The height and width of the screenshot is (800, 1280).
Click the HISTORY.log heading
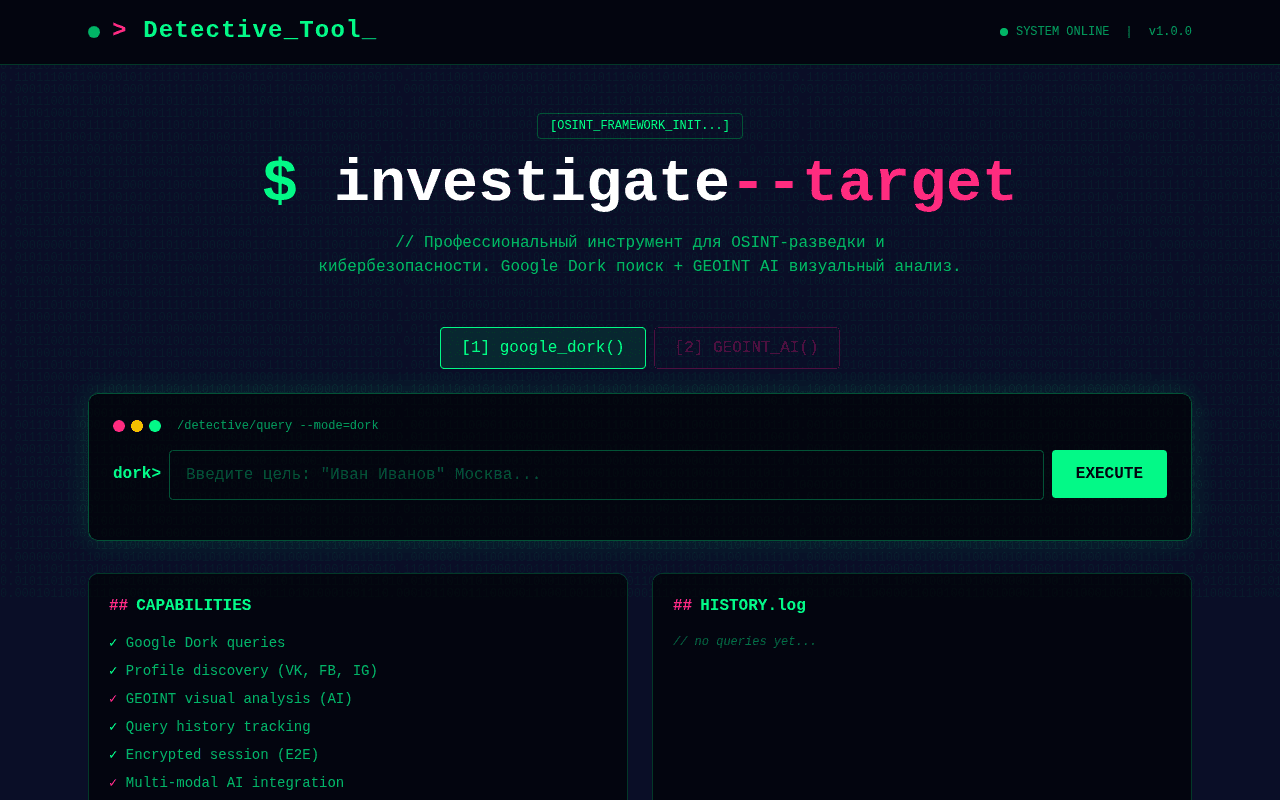click(x=739, y=606)
